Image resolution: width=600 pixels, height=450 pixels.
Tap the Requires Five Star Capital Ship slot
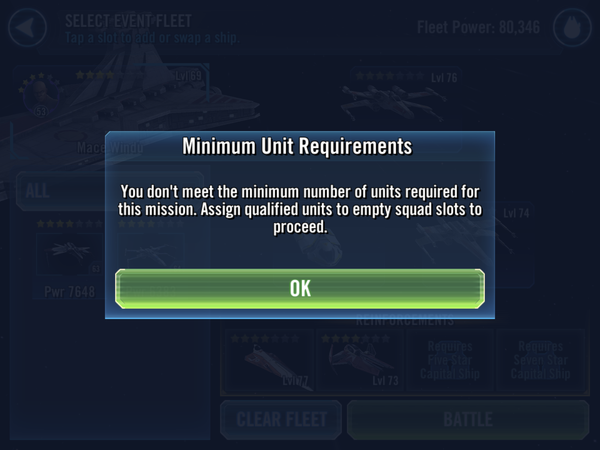coord(452,361)
